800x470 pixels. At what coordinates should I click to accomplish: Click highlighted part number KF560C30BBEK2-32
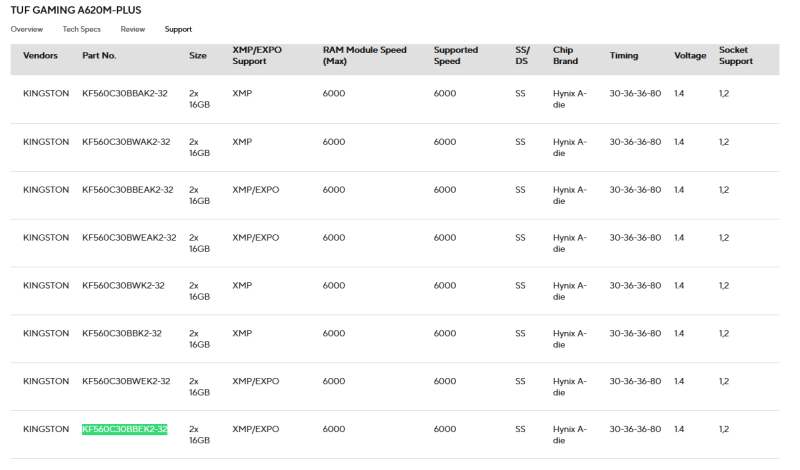124,429
